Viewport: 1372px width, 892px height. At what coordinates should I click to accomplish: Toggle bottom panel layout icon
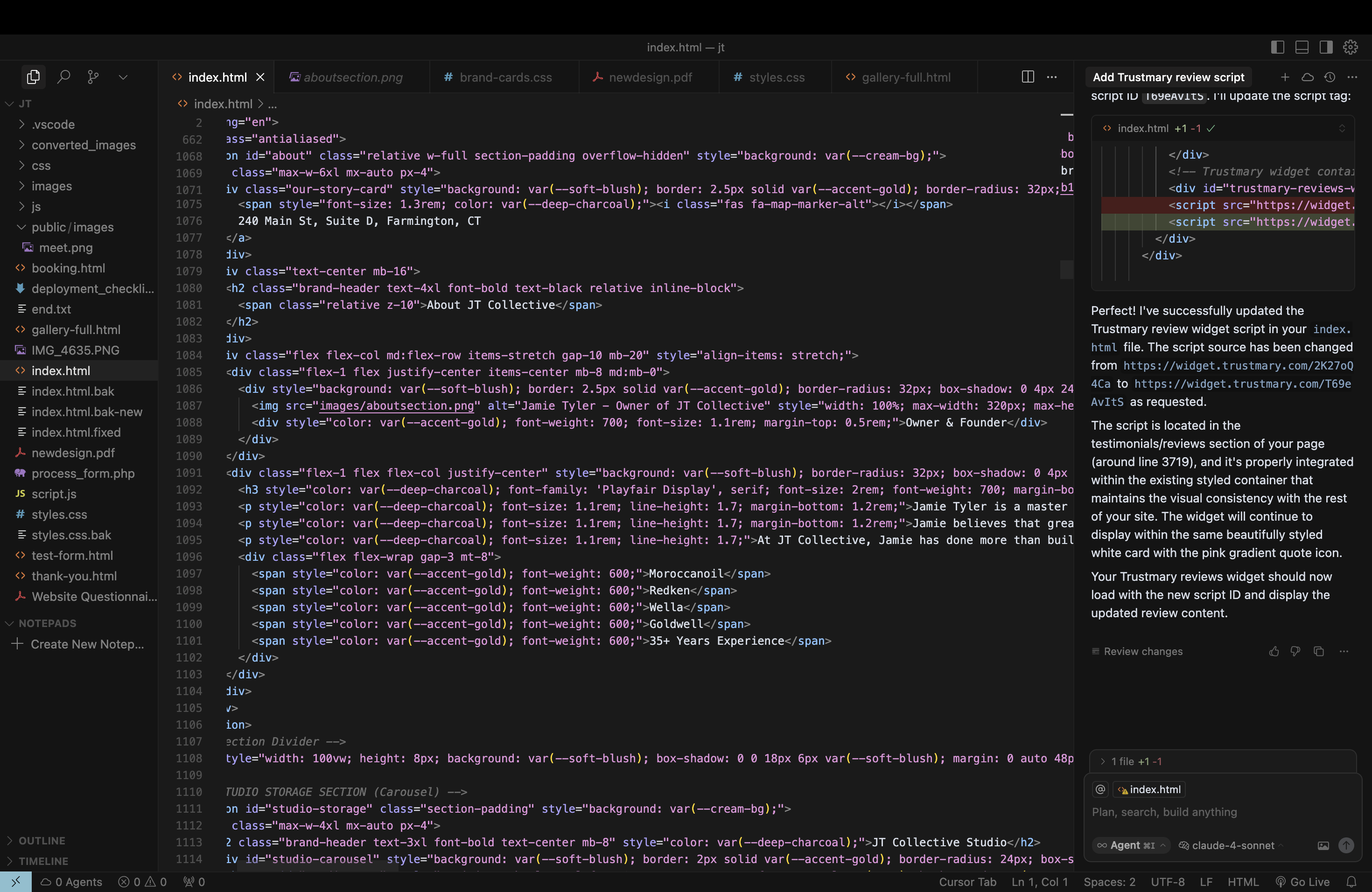[x=1302, y=47]
